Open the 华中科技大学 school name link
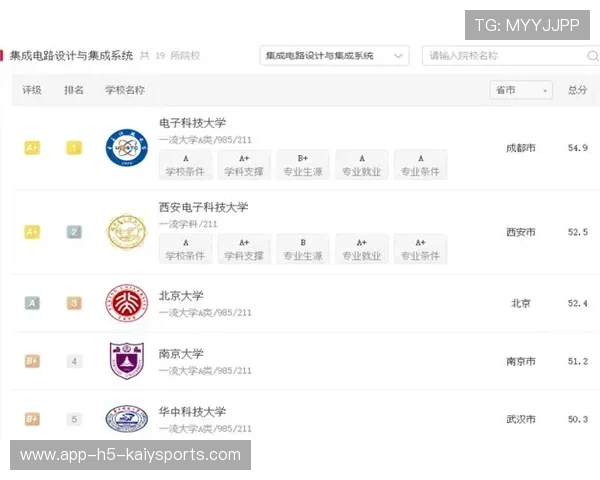600x480 pixels. (x=193, y=411)
